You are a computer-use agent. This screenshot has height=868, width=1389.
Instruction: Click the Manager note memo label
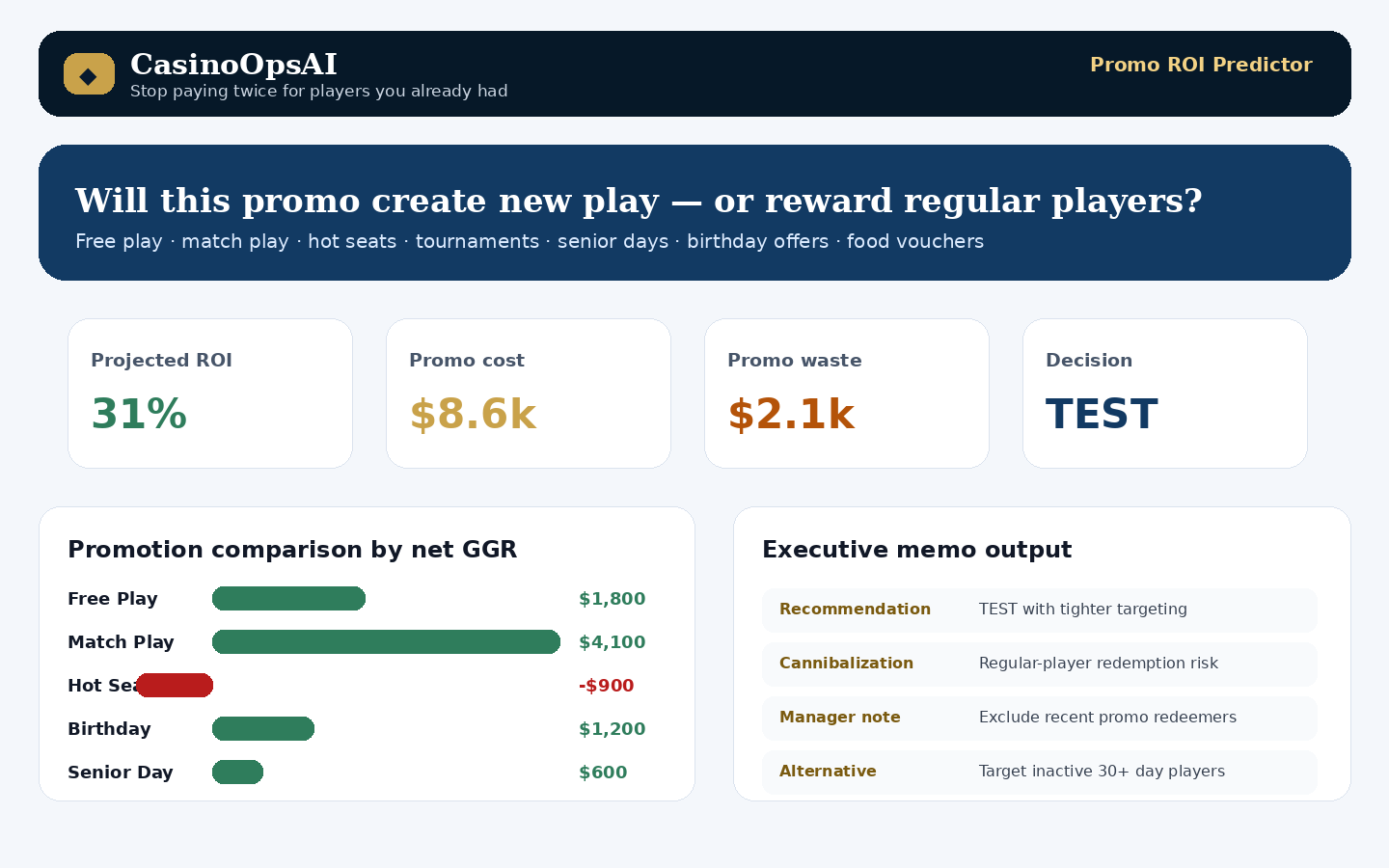click(x=840, y=718)
